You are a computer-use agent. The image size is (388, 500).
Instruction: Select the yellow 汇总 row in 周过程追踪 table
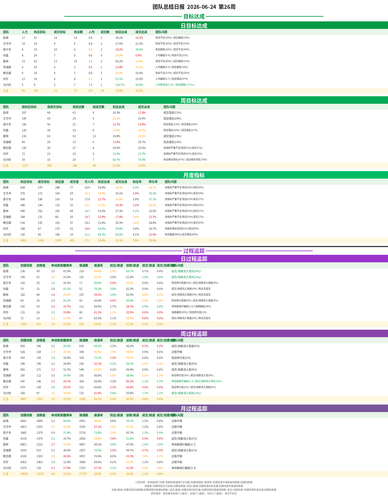pos(194,399)
